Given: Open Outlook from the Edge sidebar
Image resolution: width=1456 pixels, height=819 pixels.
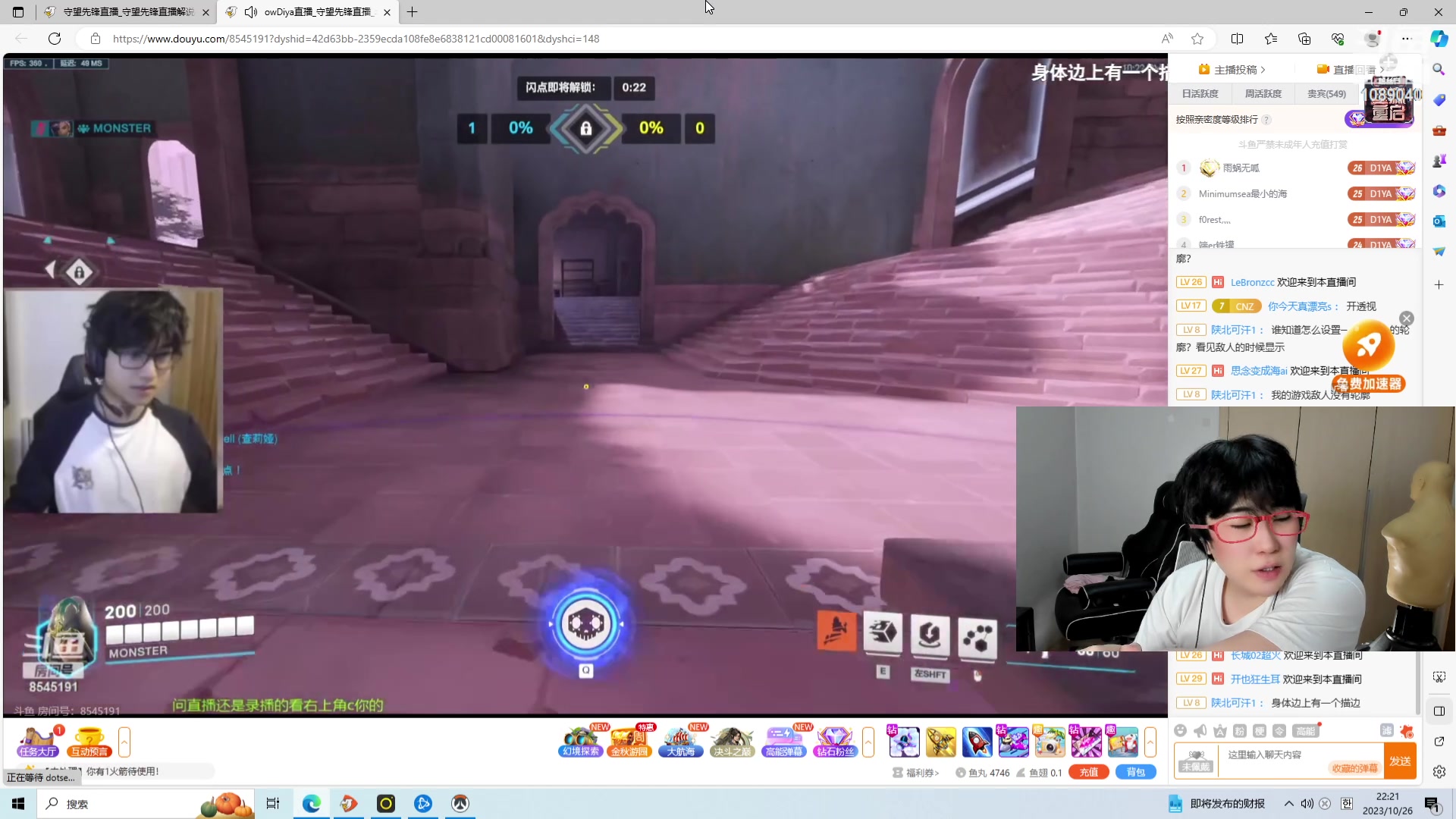Looking at the screenshot, I should (1439, 221).
